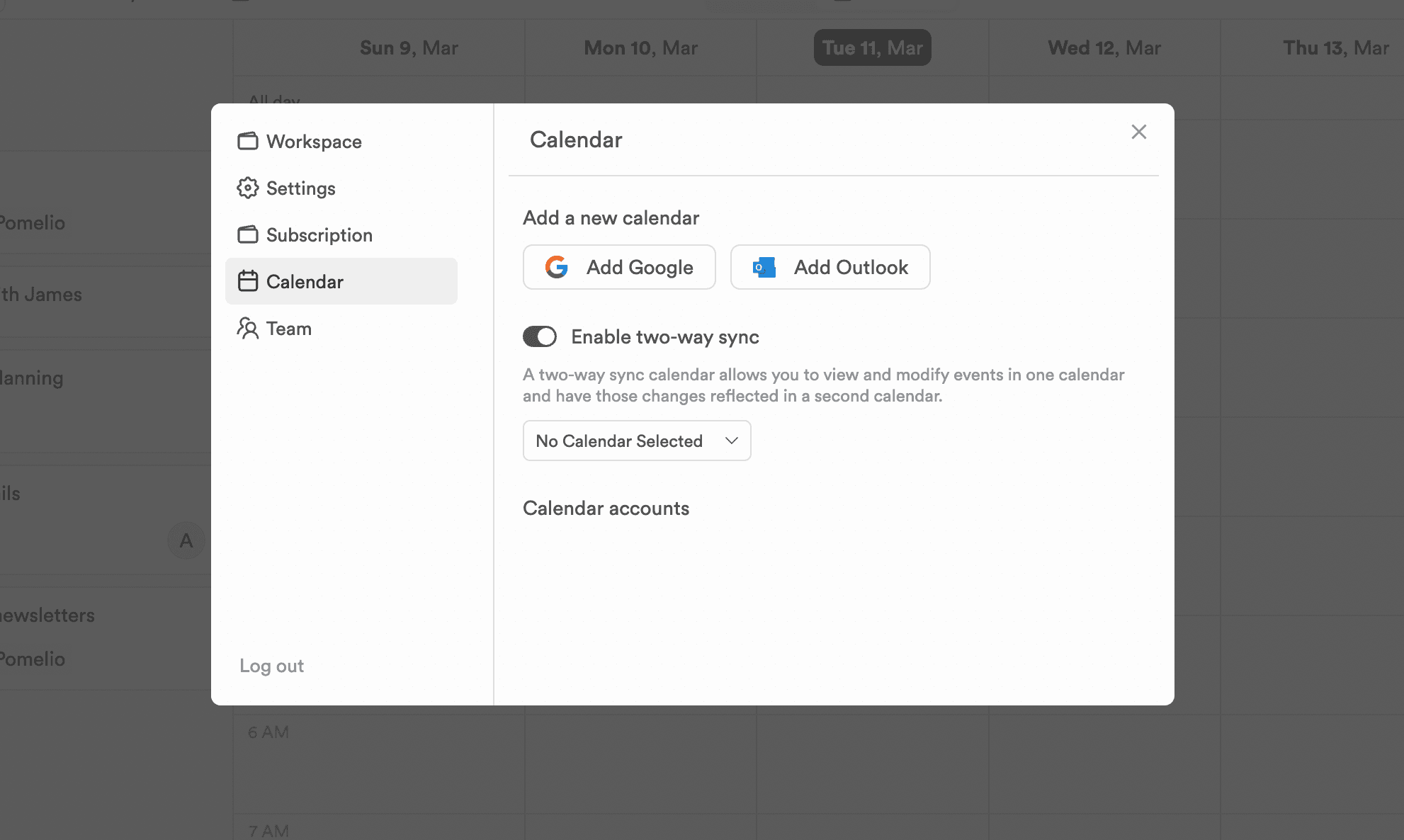Viewport: 1404px width, 840px height.
Task: Select Thu 13, Mar column header
Action: point(1336,47)
